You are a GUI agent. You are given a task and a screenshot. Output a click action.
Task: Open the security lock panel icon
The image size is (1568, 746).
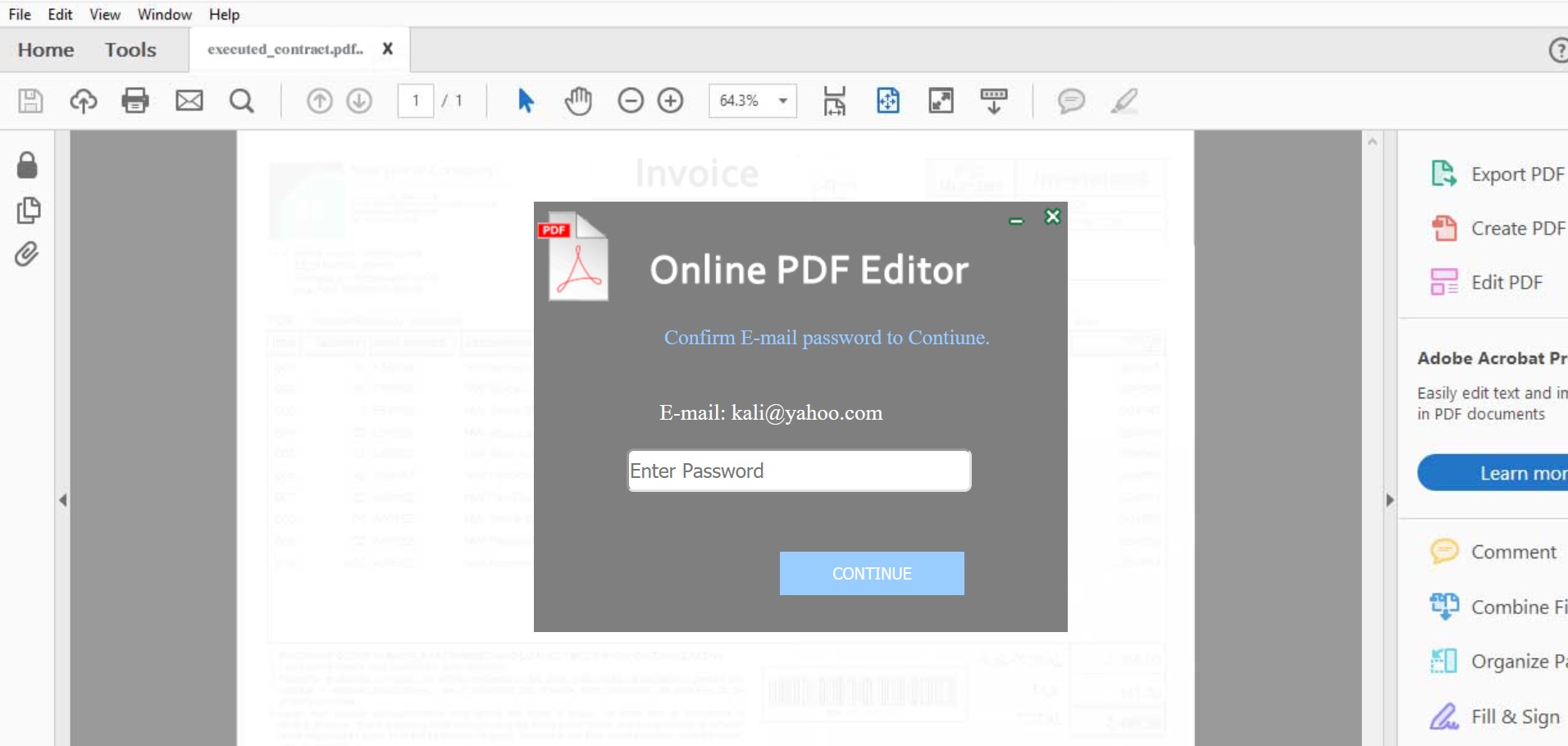[x=27, y=165]
